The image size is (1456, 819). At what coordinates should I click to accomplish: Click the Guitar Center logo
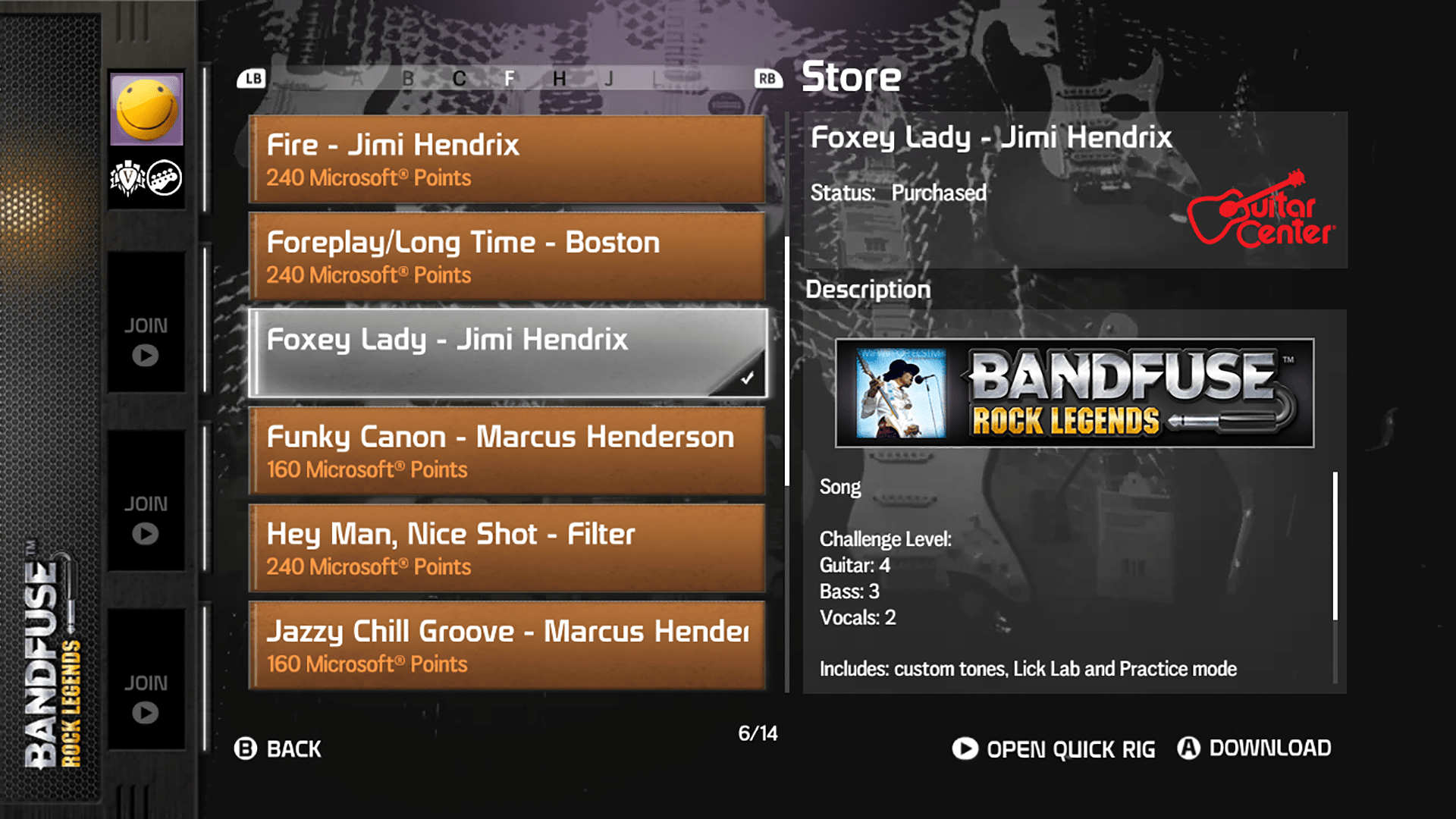coord(1260,210)
